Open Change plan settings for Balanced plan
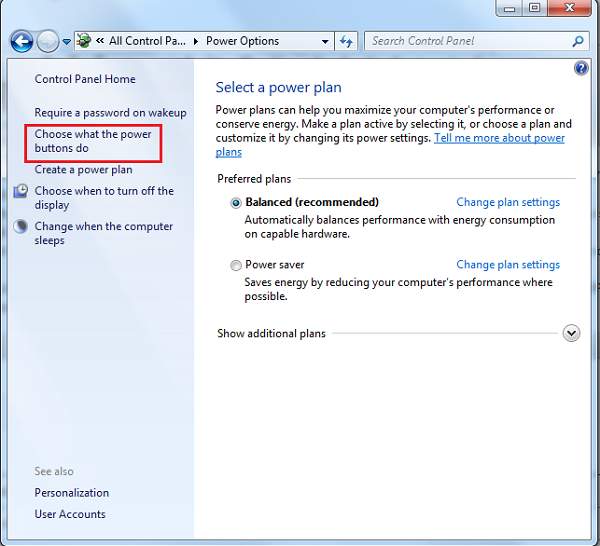 pyautogui.click(x=508, y=202)
